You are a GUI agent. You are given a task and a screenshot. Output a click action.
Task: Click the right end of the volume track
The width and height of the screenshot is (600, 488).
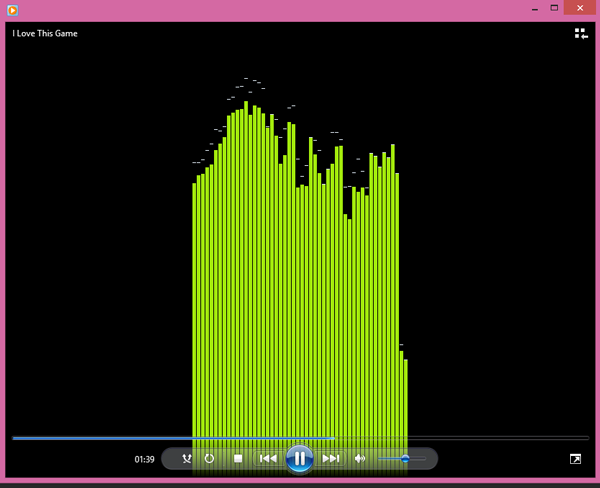424,459
